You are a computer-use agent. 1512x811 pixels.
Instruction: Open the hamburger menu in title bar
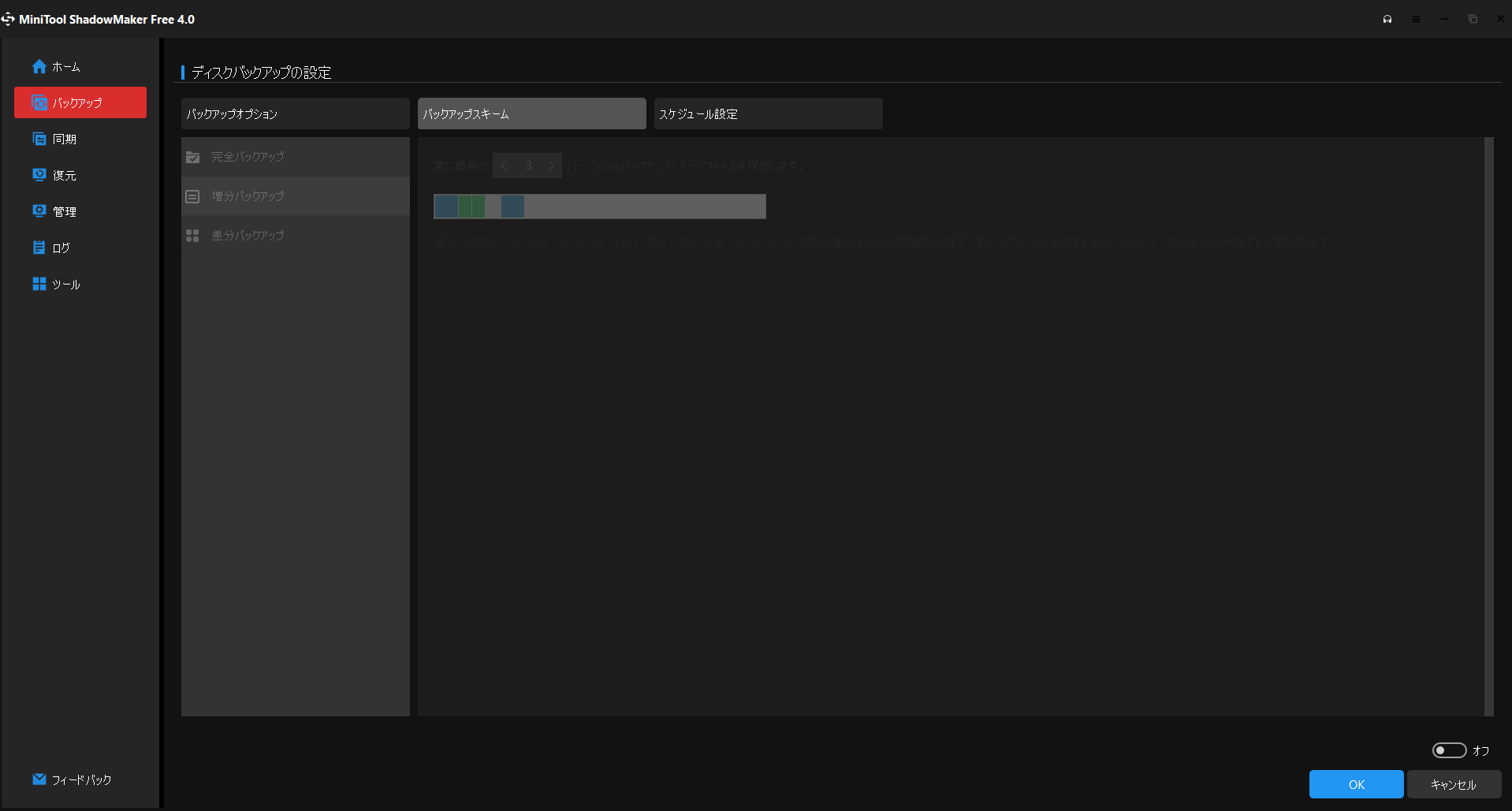point(1416,19)
